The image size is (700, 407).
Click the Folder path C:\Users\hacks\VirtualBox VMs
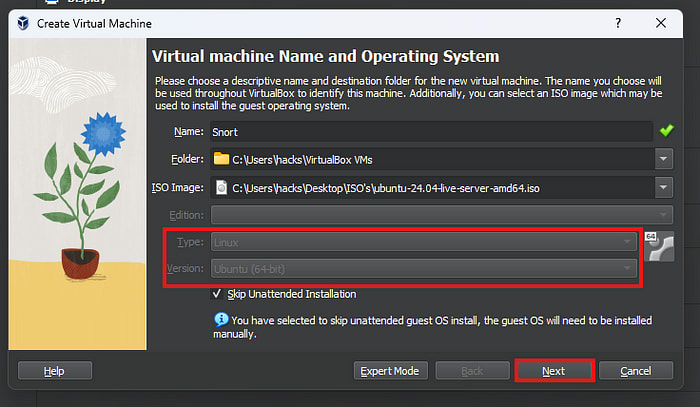point(302,160)
